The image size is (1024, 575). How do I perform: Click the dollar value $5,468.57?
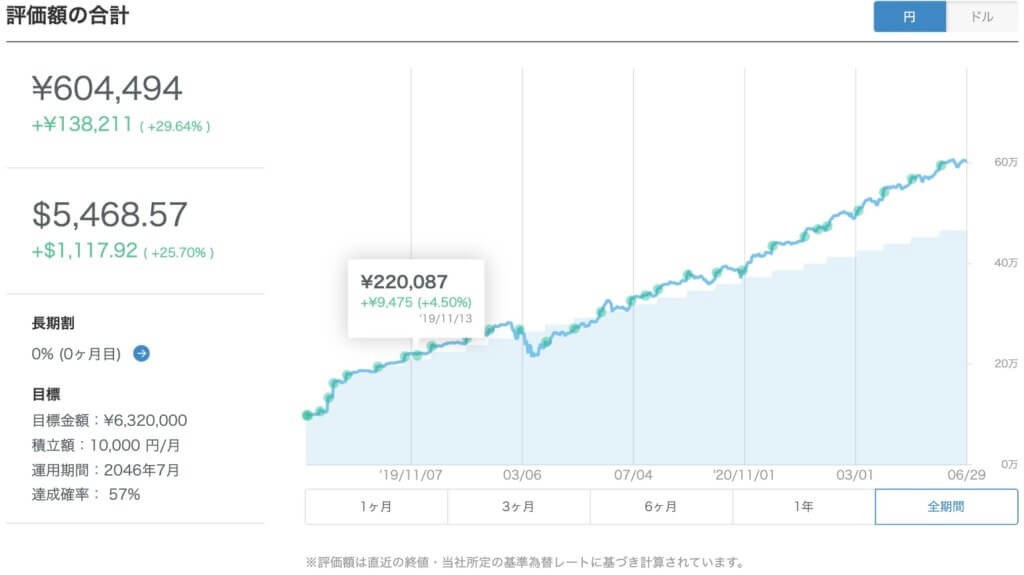(x=110, y=214)
